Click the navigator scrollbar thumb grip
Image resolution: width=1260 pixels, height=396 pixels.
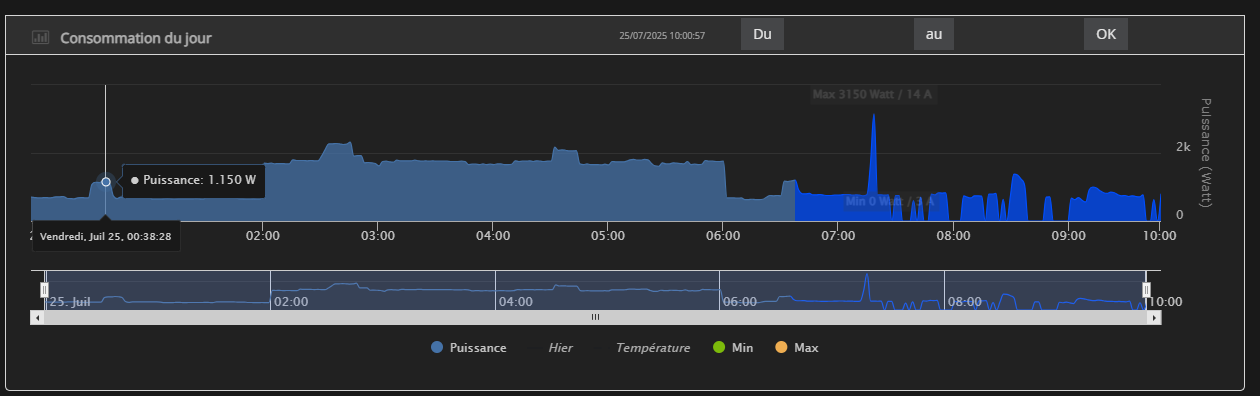click(x=595, y=317)
